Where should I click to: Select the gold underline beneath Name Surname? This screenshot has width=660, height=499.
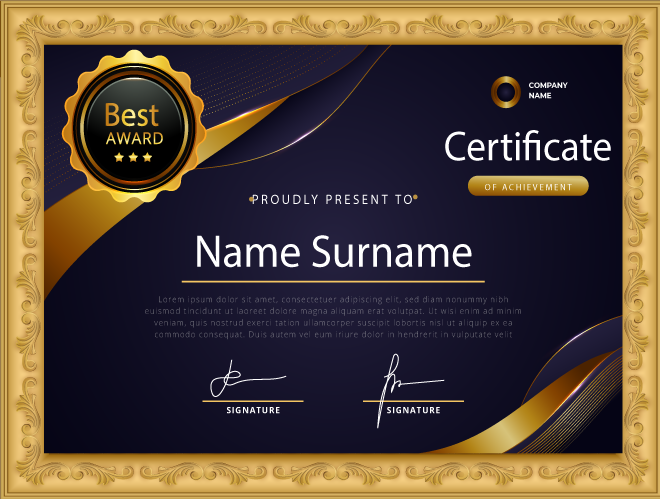point(332,282)
